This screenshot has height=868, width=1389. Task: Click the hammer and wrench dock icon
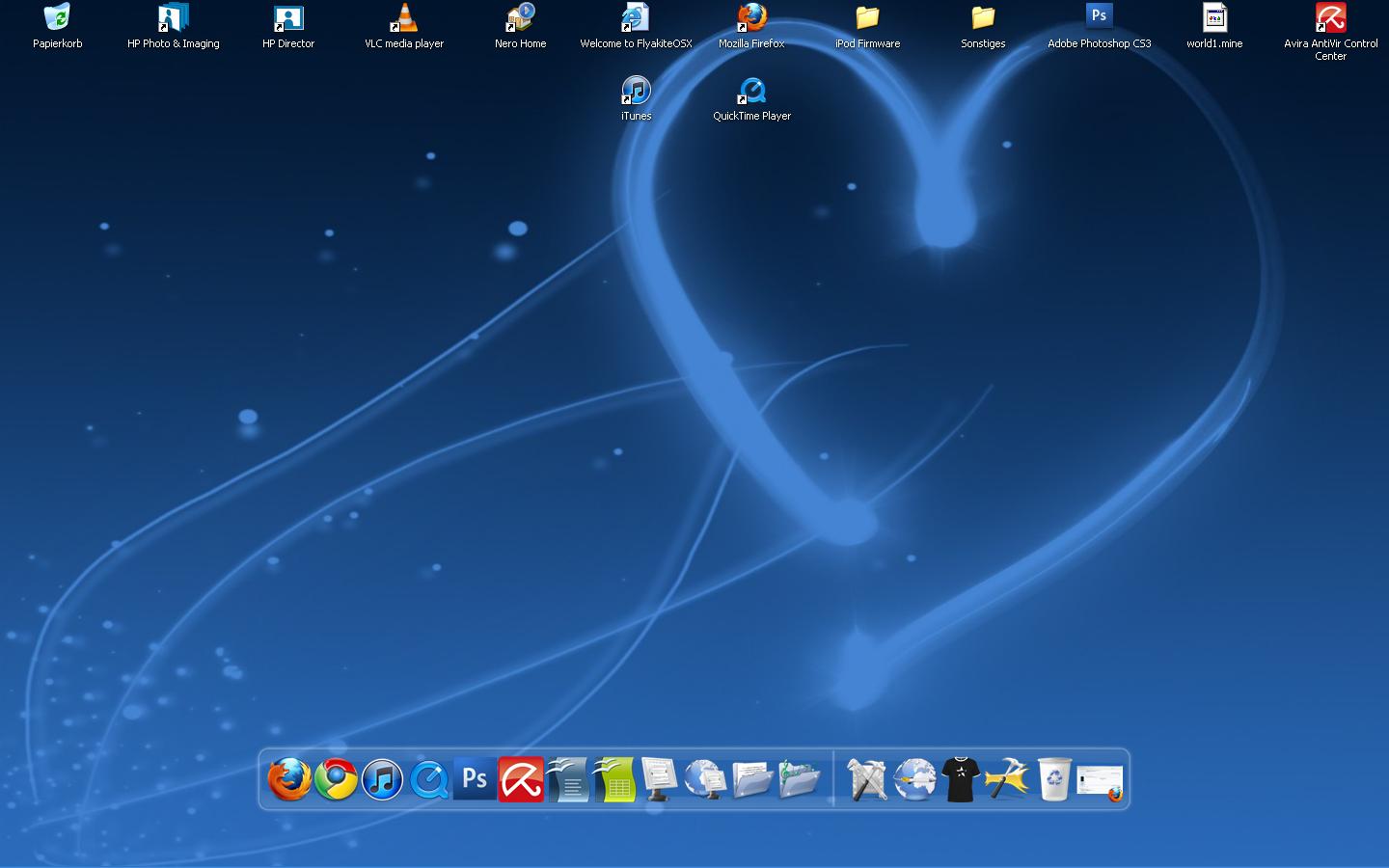point(1007,779)
